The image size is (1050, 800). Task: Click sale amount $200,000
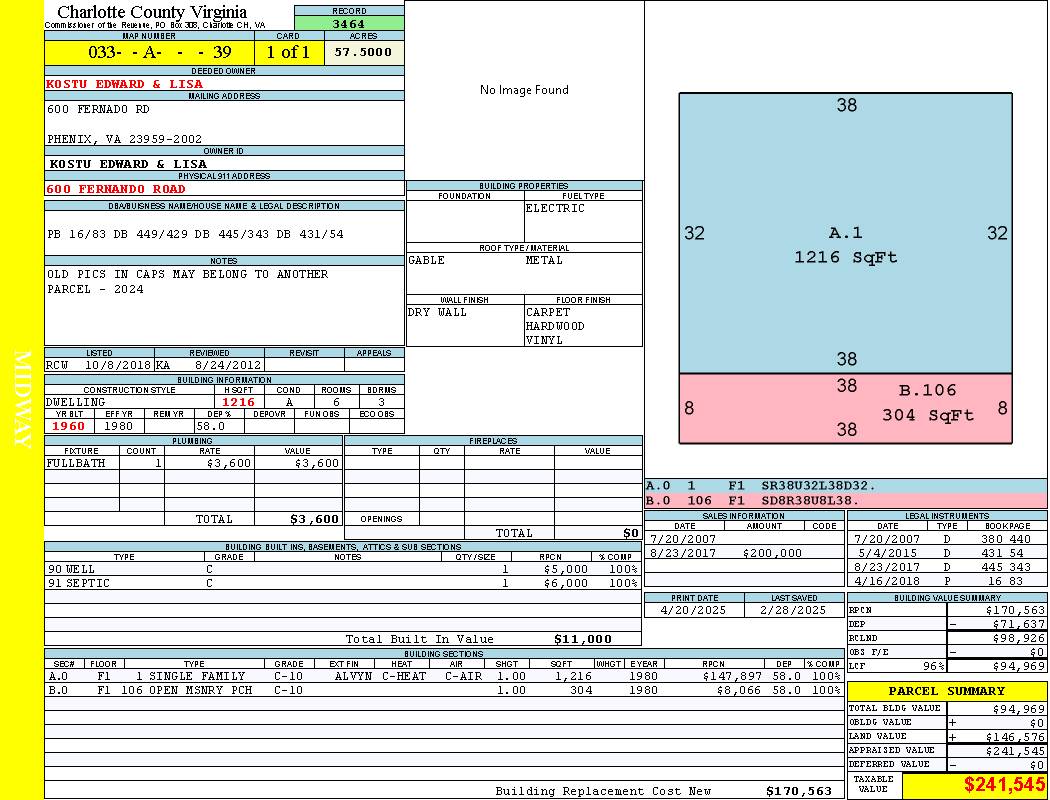[772, 554]
